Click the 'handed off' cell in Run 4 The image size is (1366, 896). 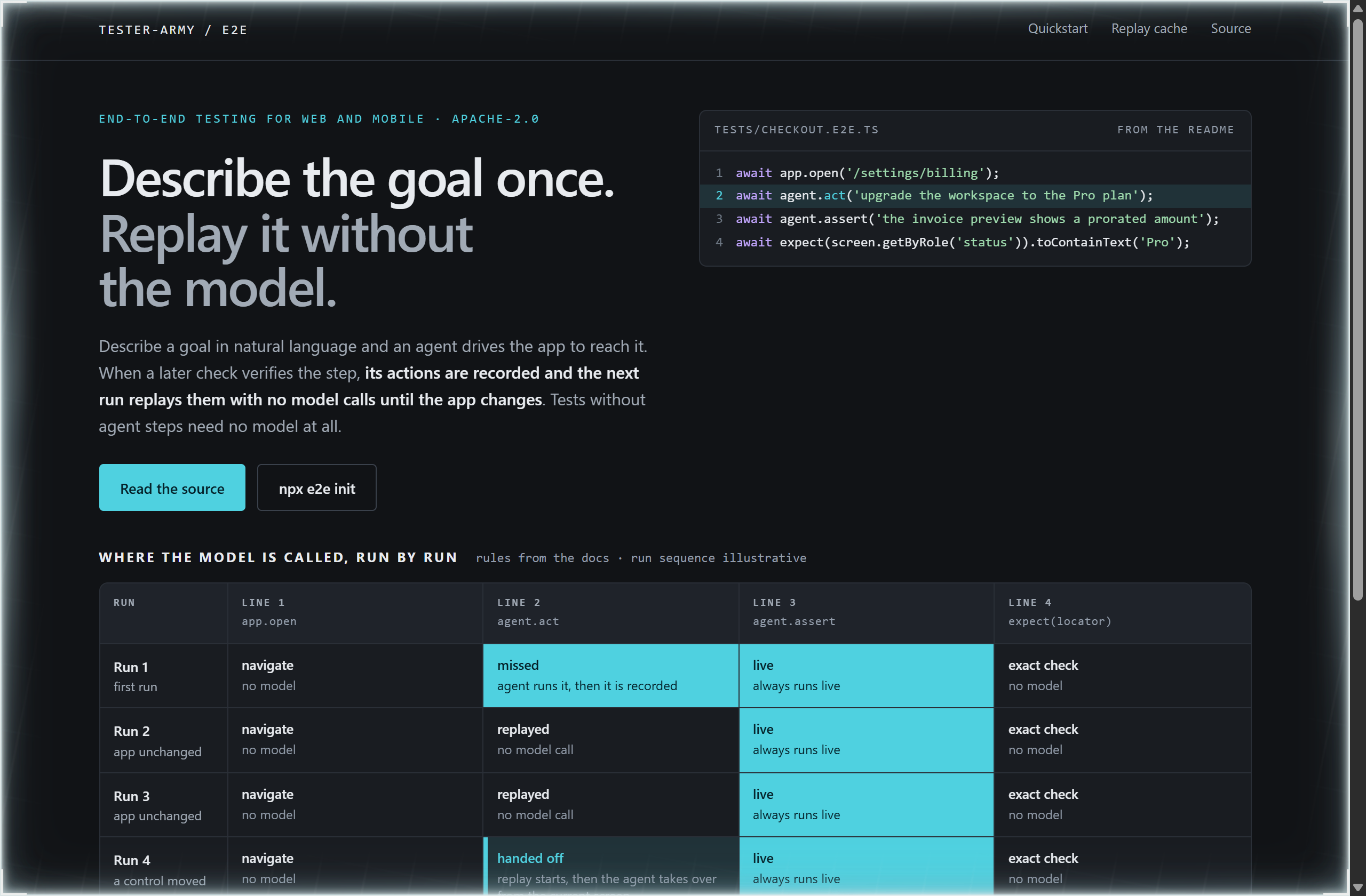[x=610, y=867]
